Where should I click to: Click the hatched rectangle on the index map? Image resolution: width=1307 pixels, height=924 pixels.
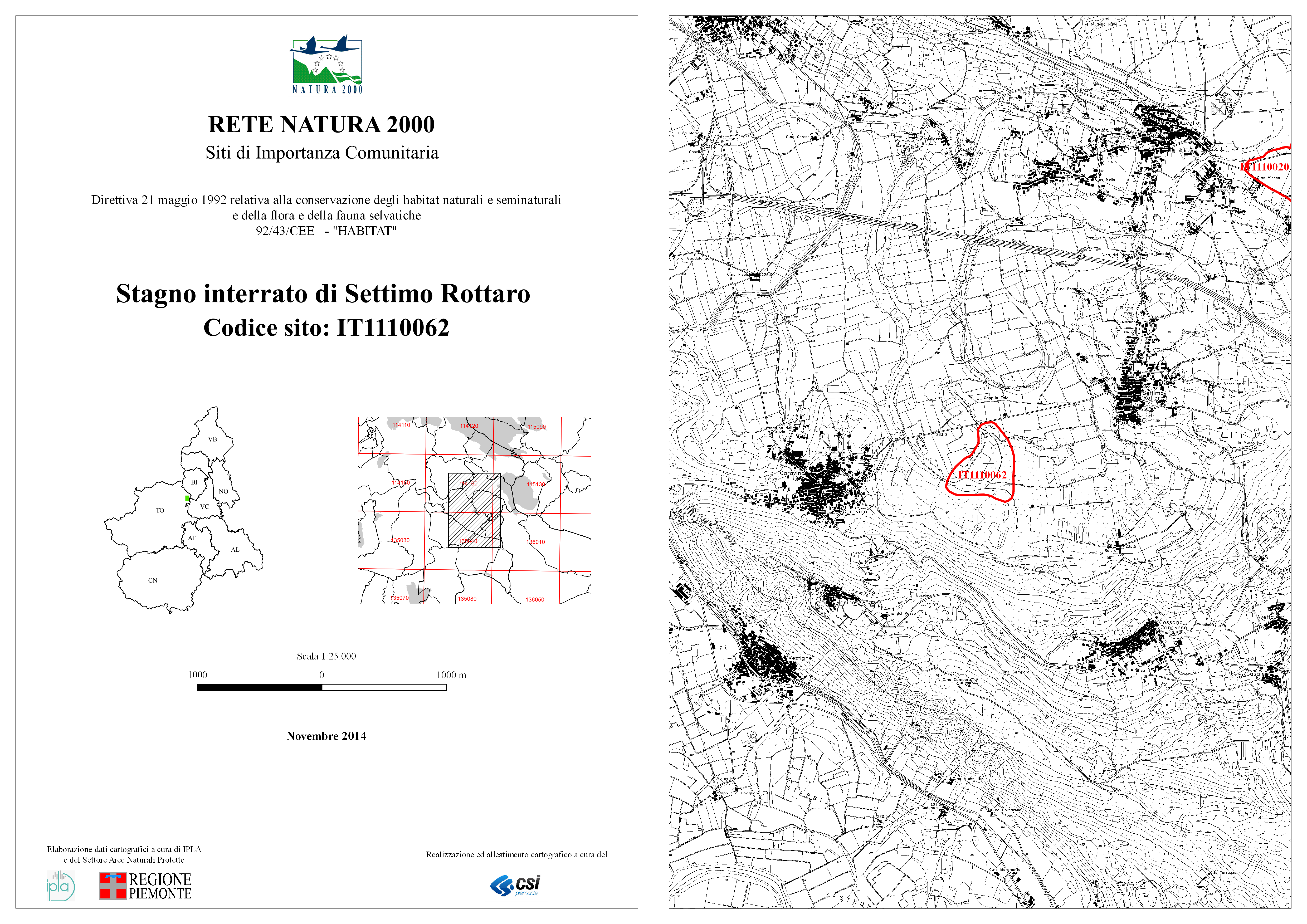point(474,510)
